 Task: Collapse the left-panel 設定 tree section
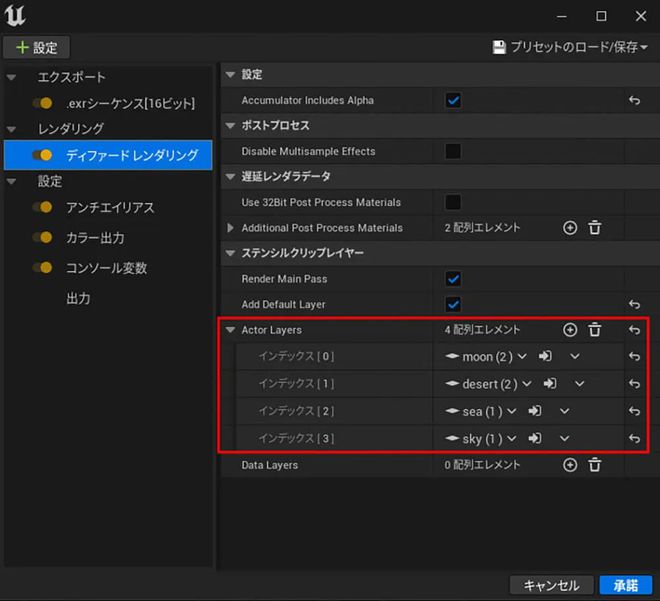[x=11, y=181]
